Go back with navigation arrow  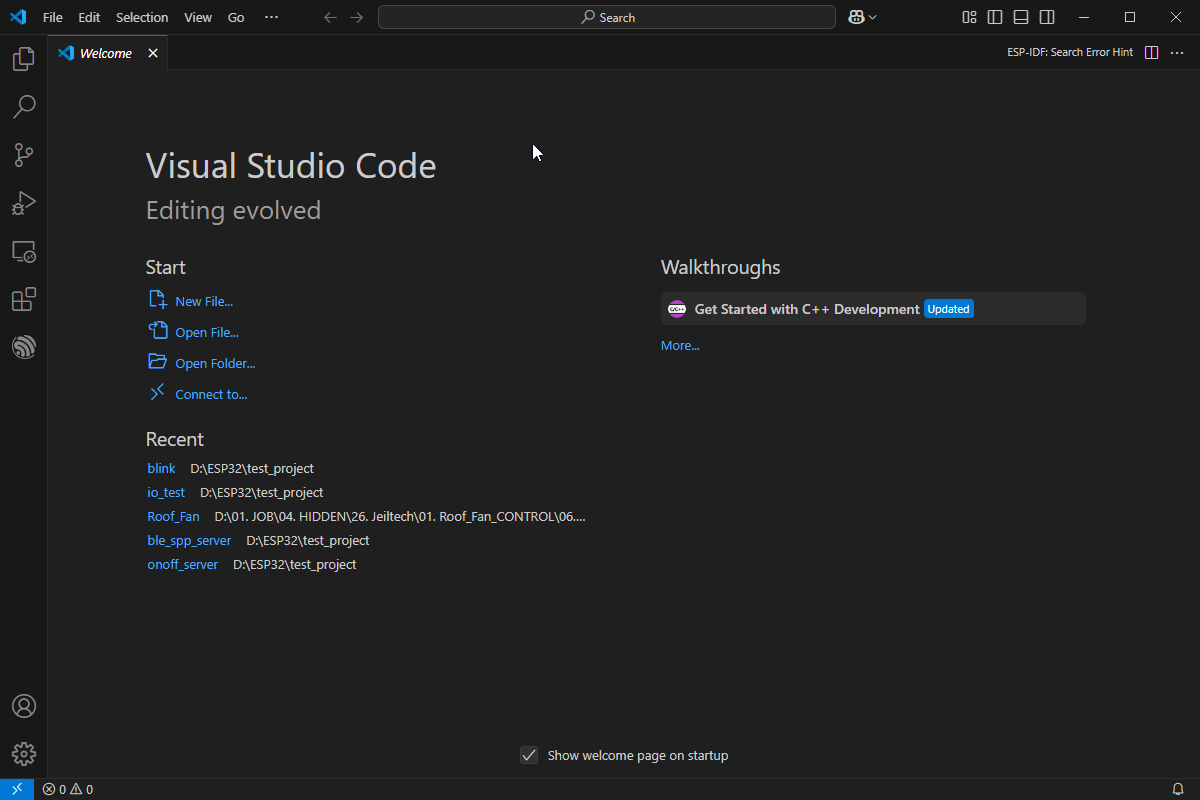[330, 17]
